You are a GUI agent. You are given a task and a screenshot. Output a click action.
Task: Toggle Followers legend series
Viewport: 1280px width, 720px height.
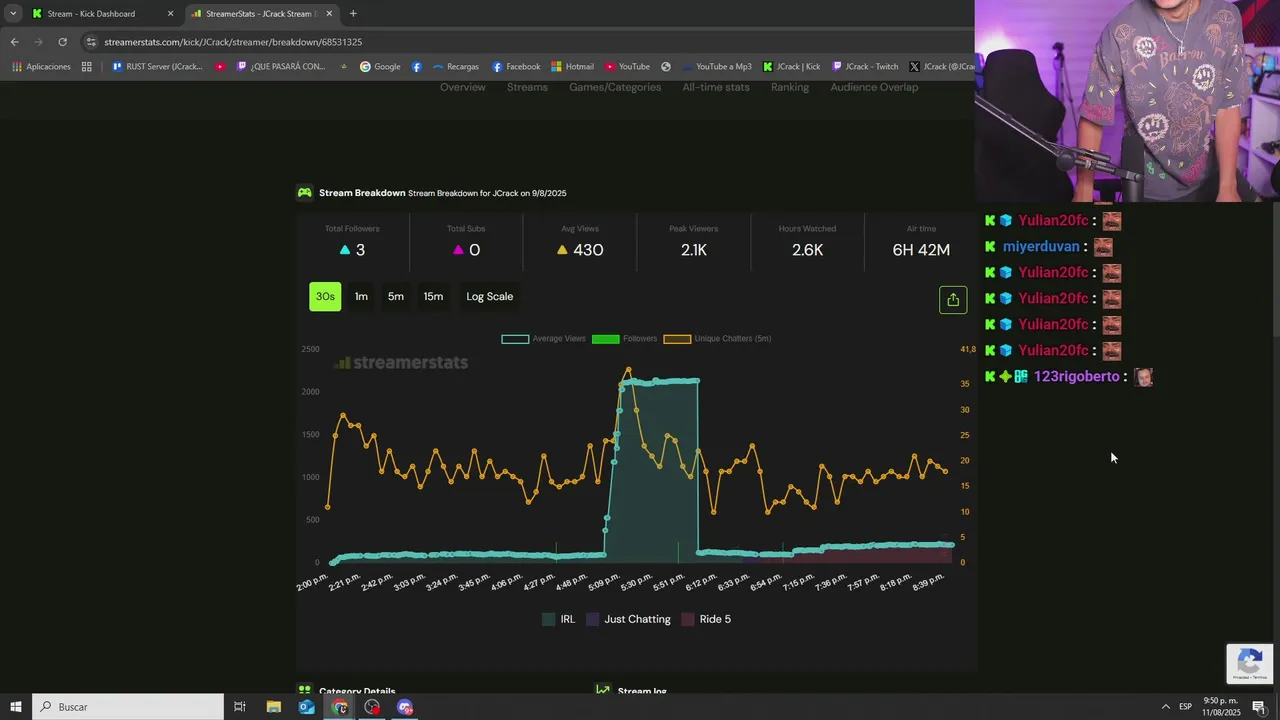tap(624, 339)
